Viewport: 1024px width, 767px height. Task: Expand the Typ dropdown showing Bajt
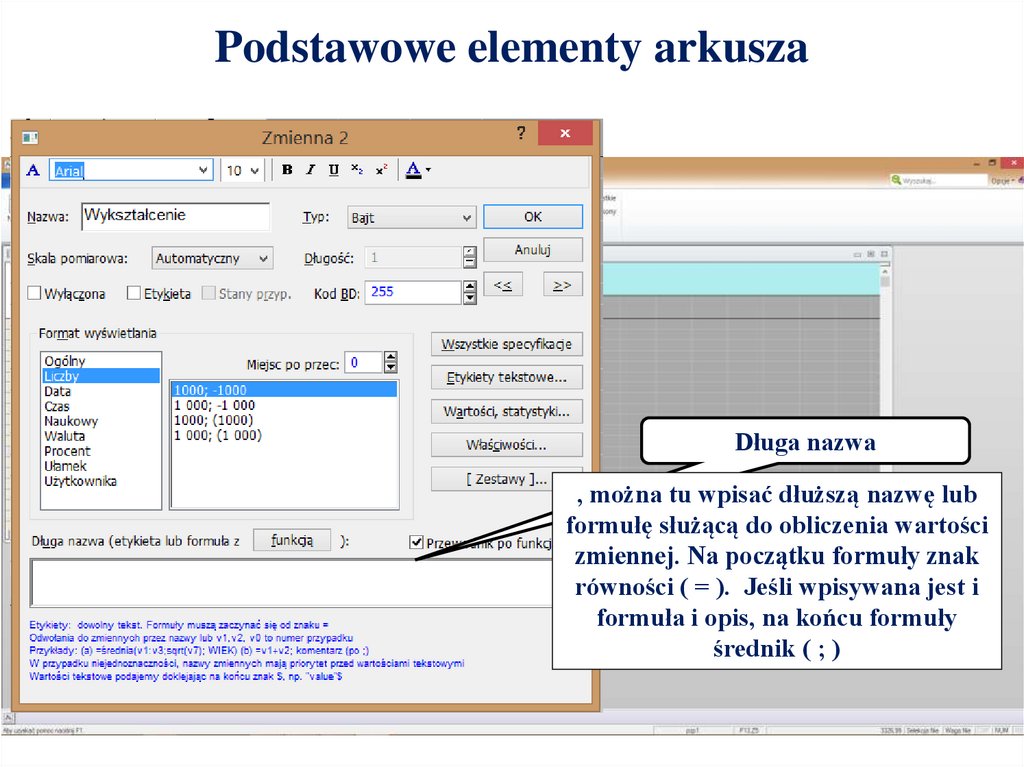(x=466, y=218)
